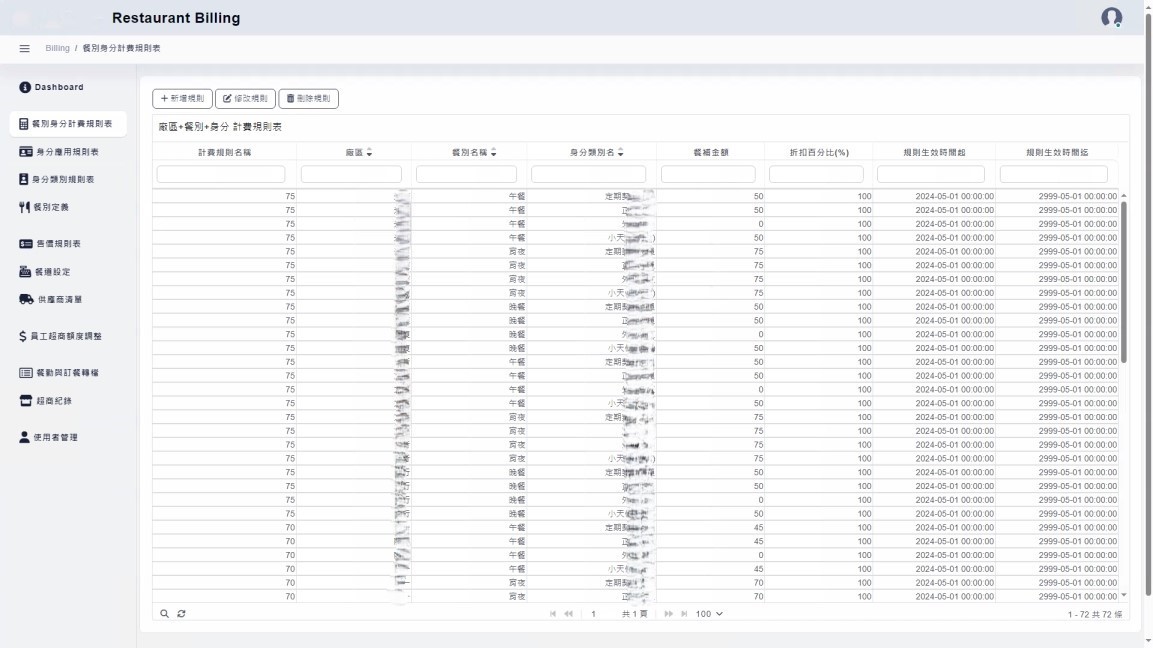Open the user profile avatar

tap(1111, 18)
